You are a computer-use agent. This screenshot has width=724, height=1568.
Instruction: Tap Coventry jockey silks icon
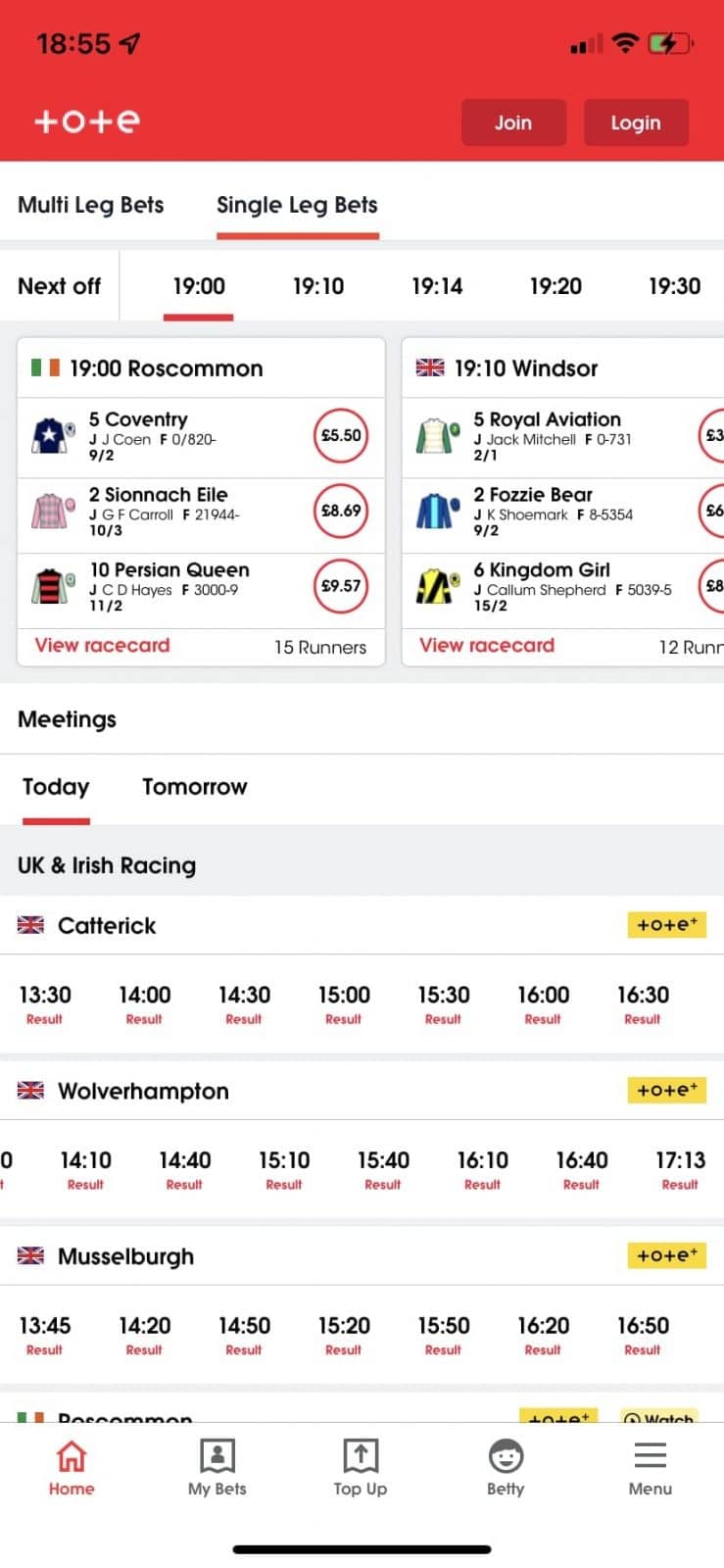(x=53, y=435)
